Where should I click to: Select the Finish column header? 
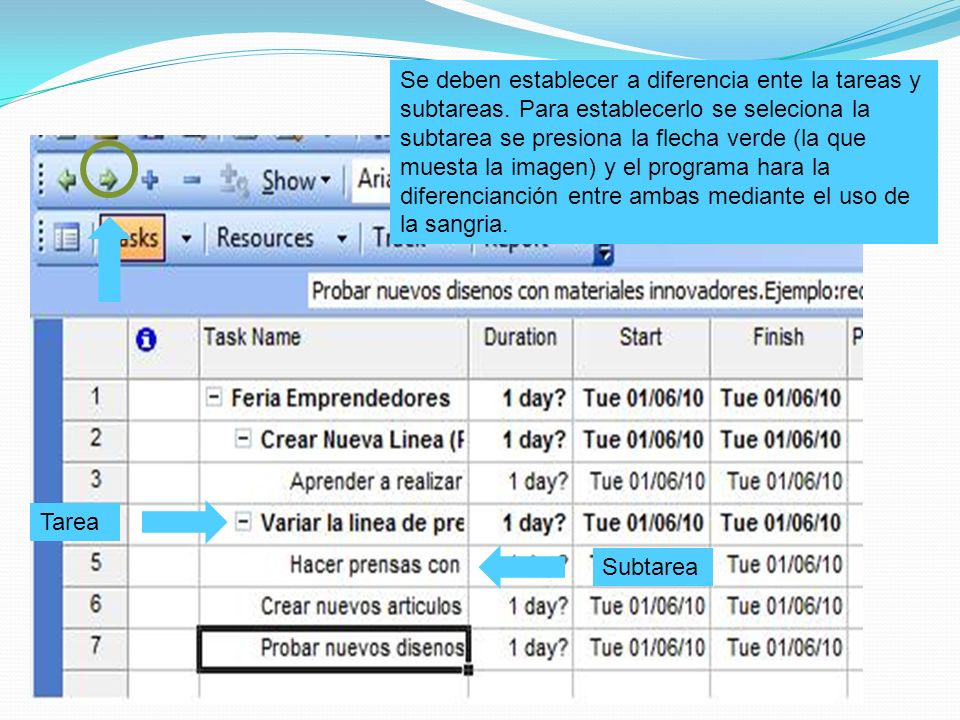click(x=778, y=348)
